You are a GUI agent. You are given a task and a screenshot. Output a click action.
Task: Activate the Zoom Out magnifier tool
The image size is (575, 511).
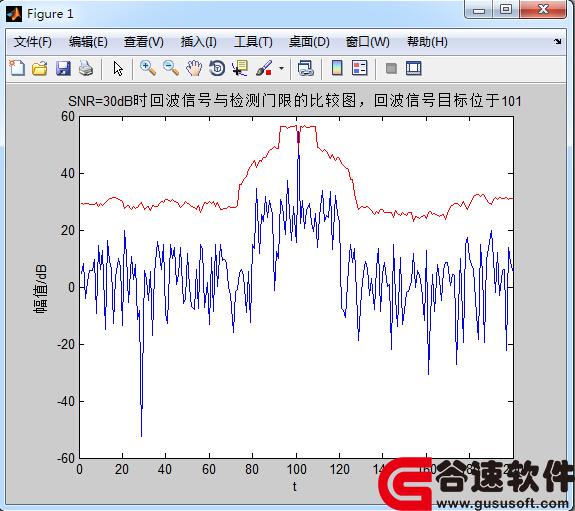(x=171, y=68)
